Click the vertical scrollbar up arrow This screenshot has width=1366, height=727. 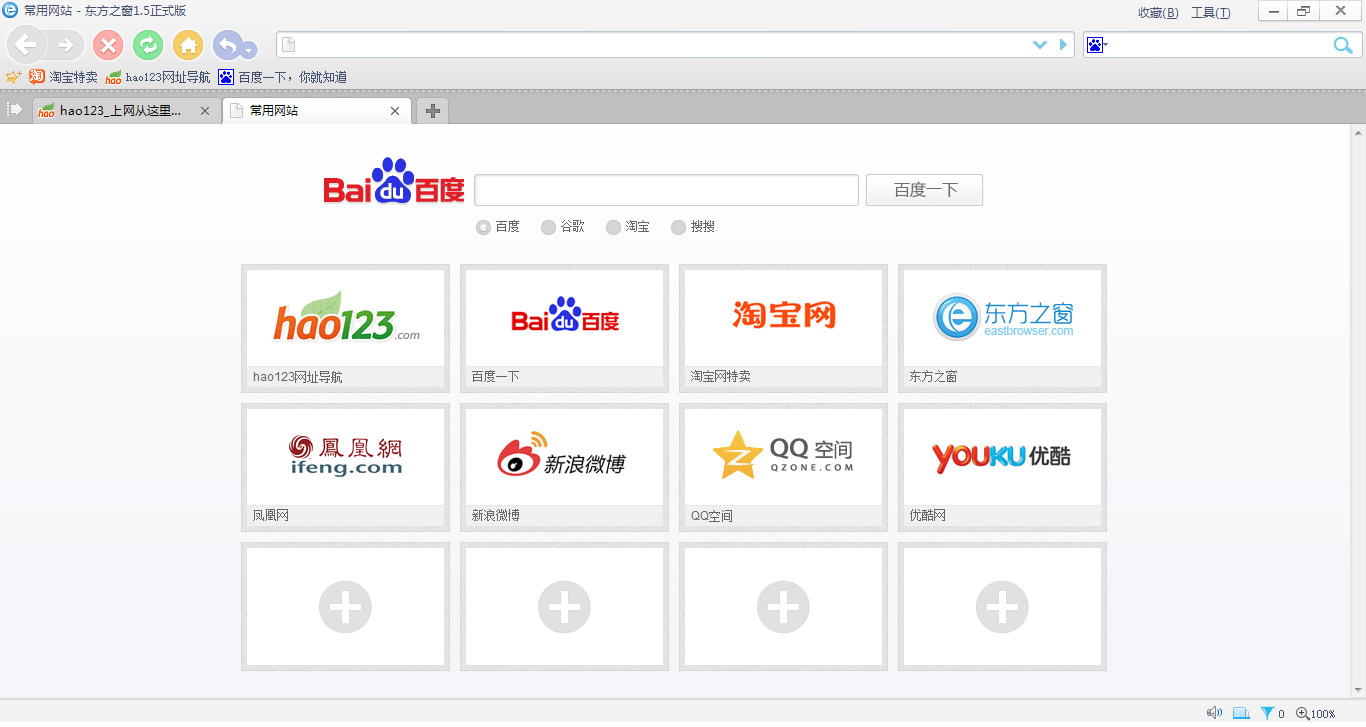[1359, 132]
